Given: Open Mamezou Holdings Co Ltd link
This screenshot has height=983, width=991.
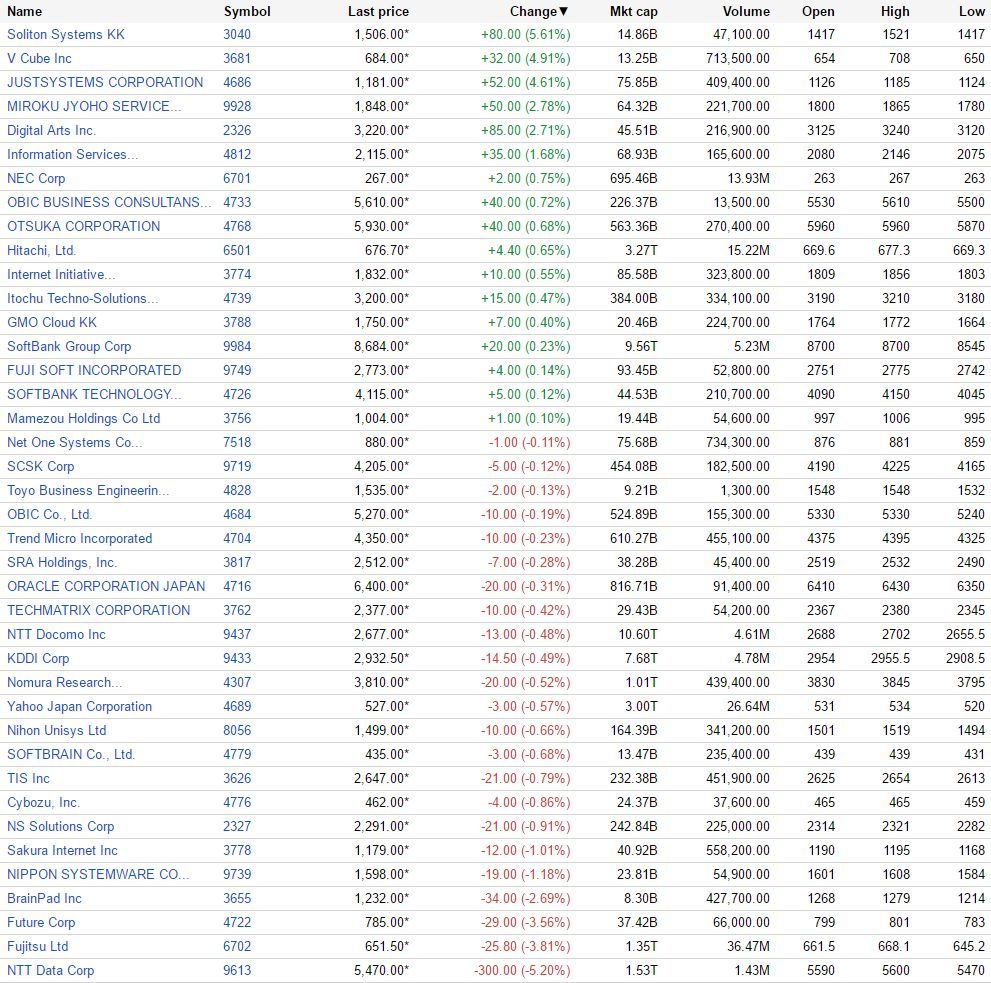Looking at the screenshot, I should tap(83, 418).
